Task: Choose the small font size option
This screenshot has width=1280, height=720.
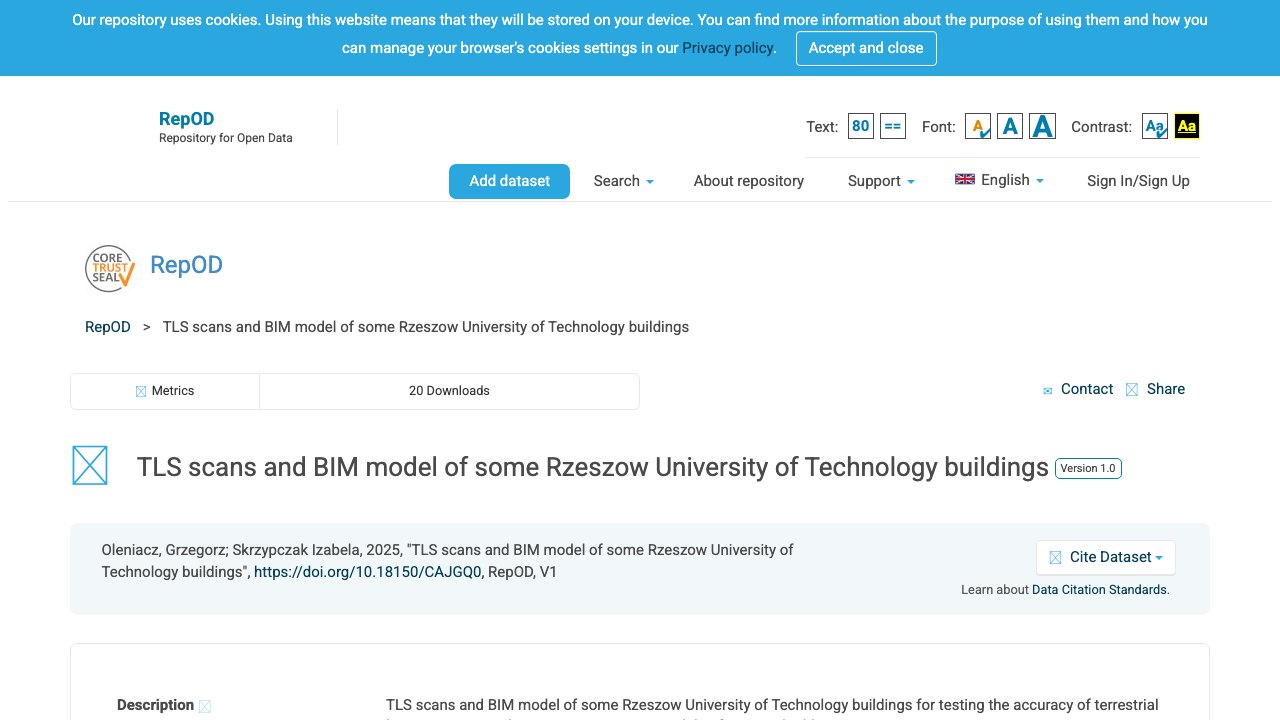Action: 978,126
